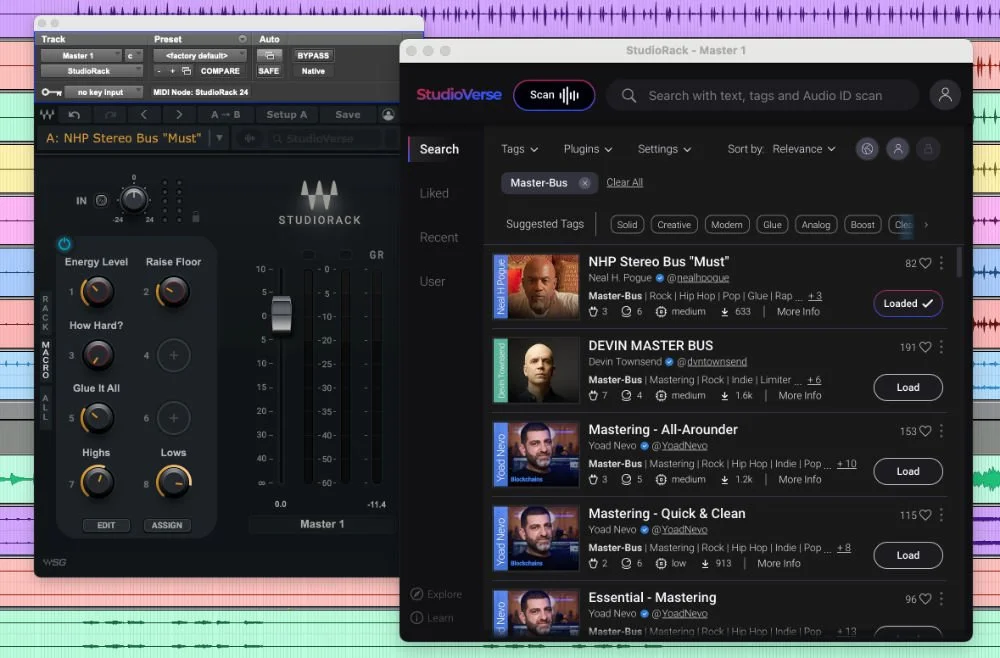Open the Plugins filter dropdown
Image resolution: width=1000 pixels, height=658 pixels.
(x=588, y=148)
